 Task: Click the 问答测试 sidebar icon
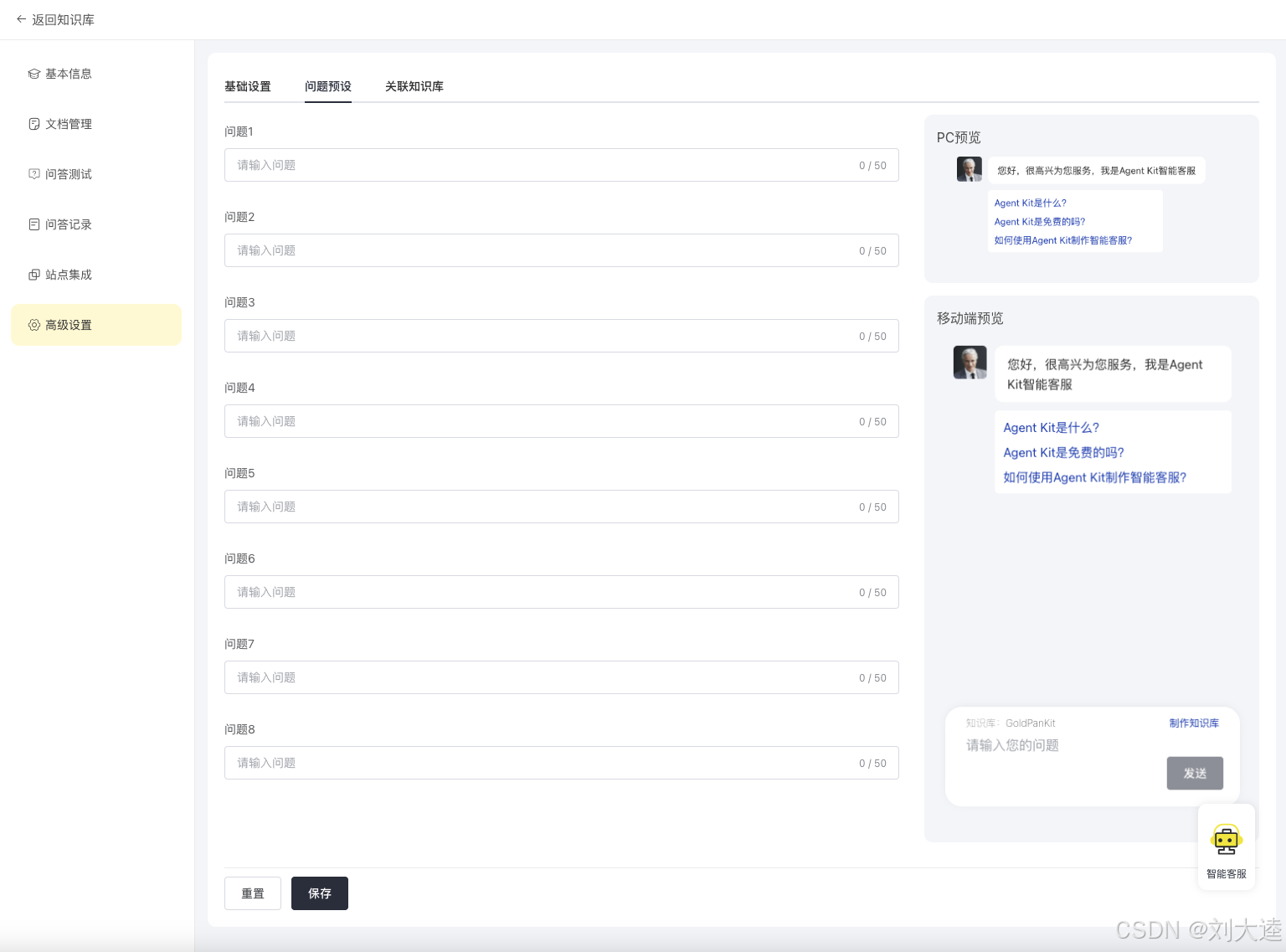click(34, 174)
